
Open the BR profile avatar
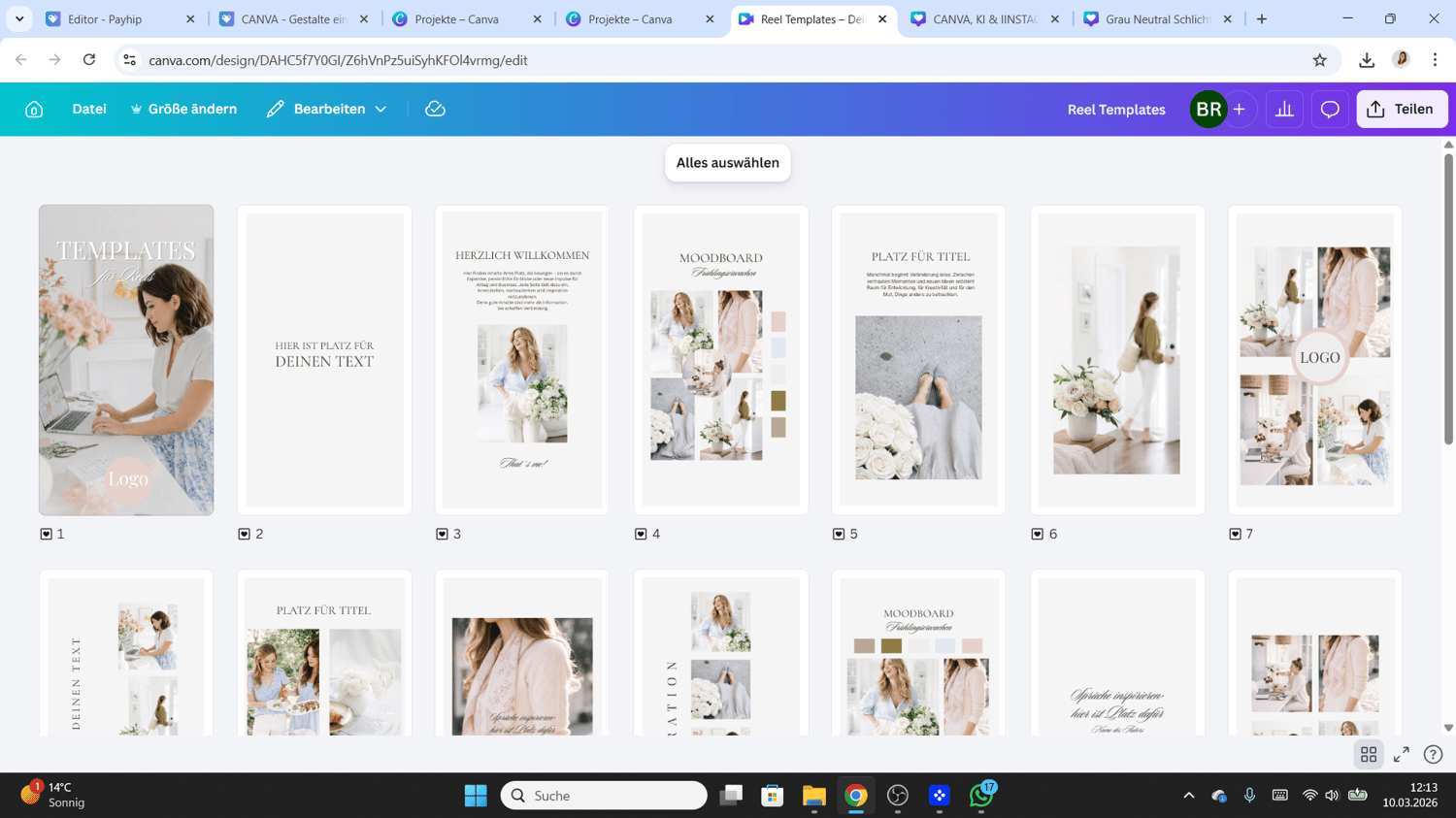1208,110
